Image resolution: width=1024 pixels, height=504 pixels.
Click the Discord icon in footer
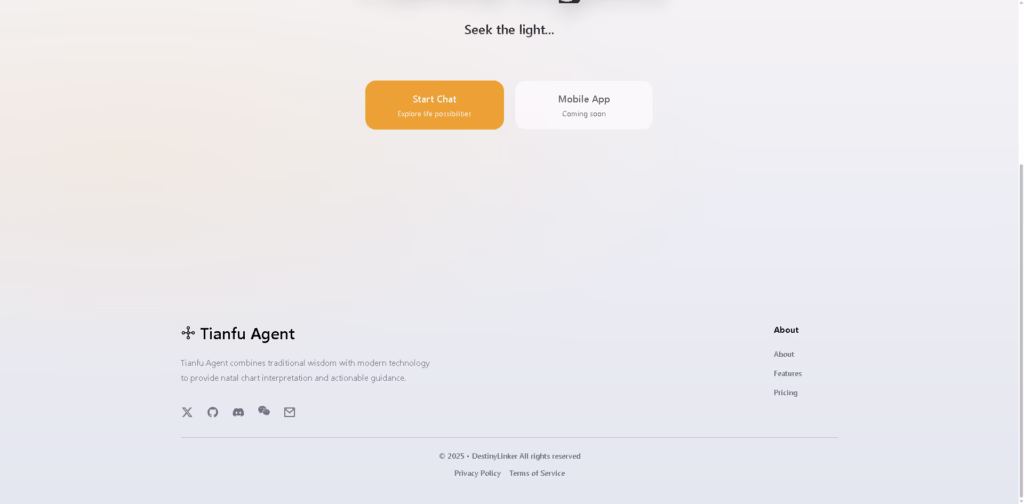pos(238,412)
